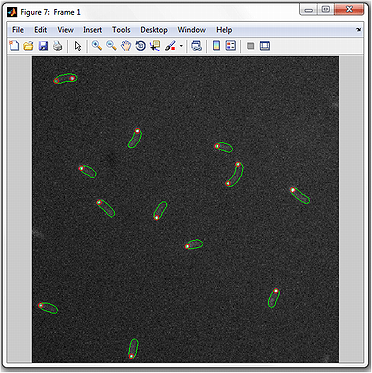Select the Pan hand tool

coord(126,46)
